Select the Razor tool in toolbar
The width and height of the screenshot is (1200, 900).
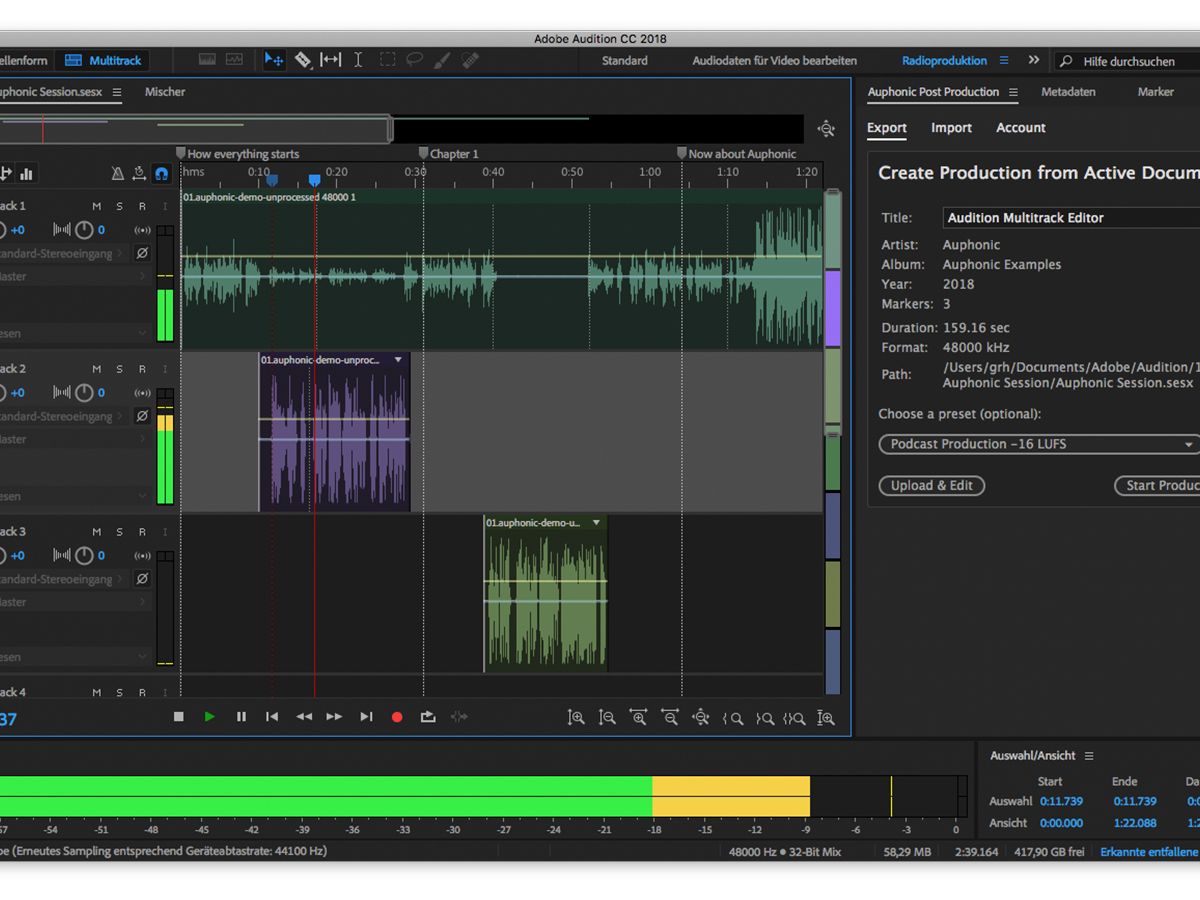coord(302,60)
